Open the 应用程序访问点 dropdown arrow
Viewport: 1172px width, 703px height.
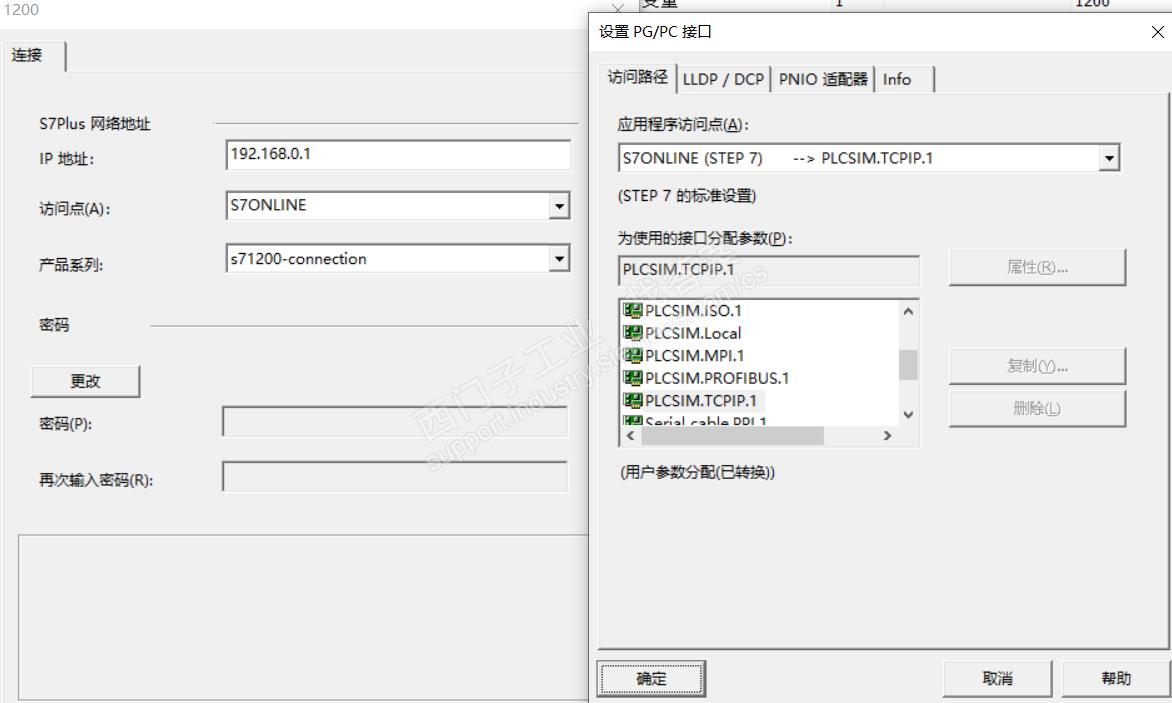click(x=1109, y=158)
